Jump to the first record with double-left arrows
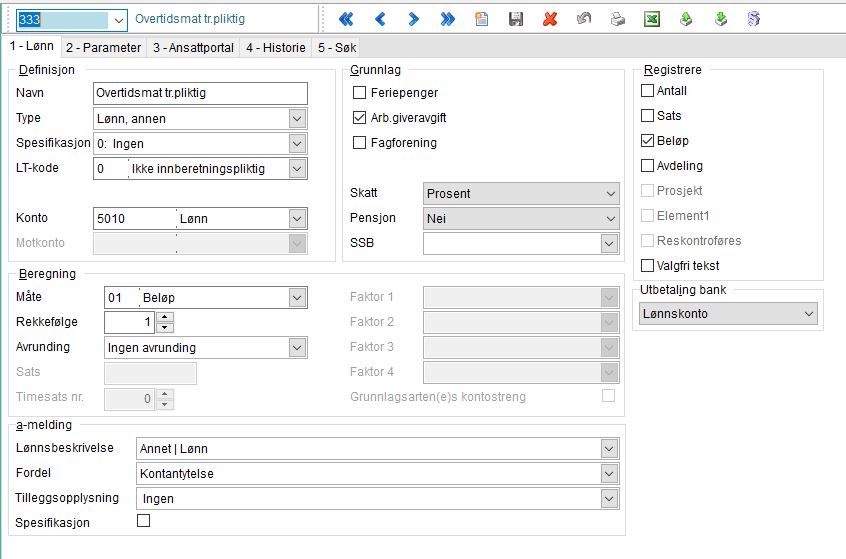Image resolution: width=846 pixels, height=559 pixels. click(346, 19)
